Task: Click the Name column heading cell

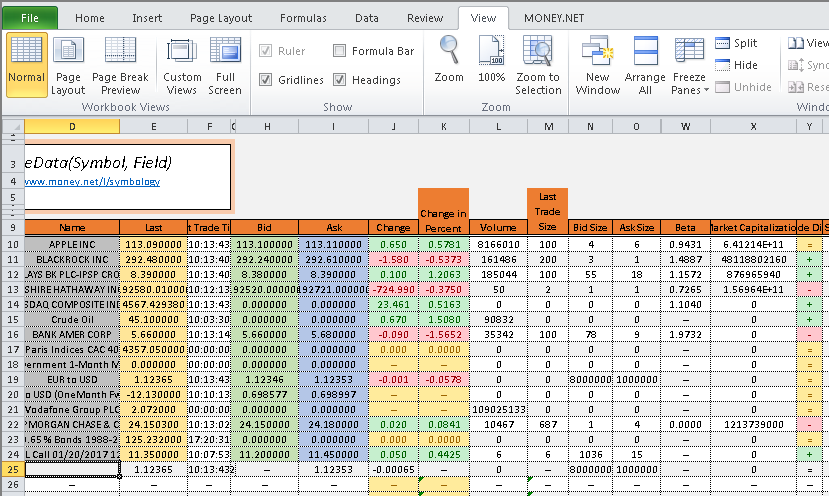Action: tap(72, 227)
